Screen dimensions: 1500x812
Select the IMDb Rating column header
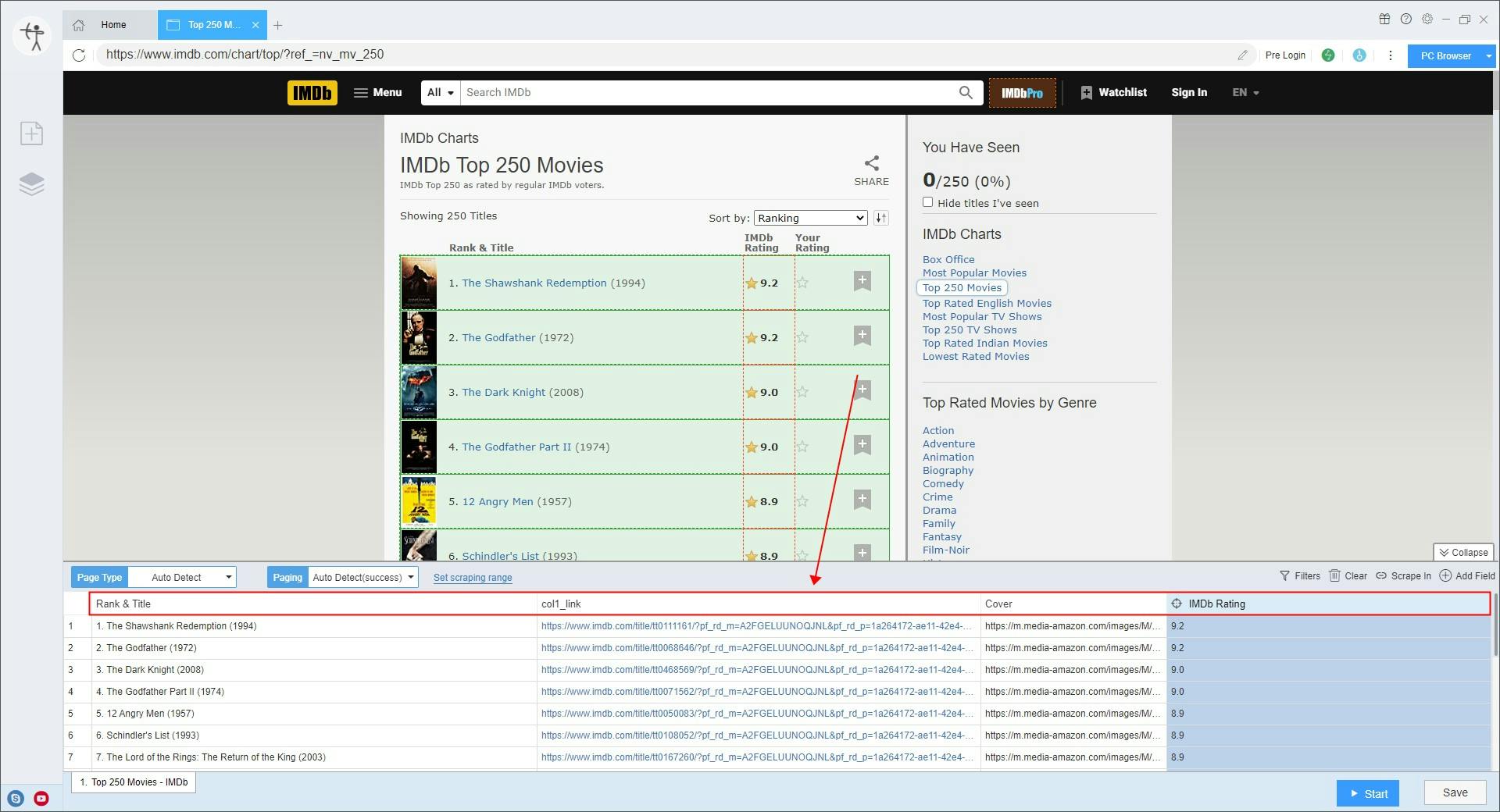(1328, 604)
